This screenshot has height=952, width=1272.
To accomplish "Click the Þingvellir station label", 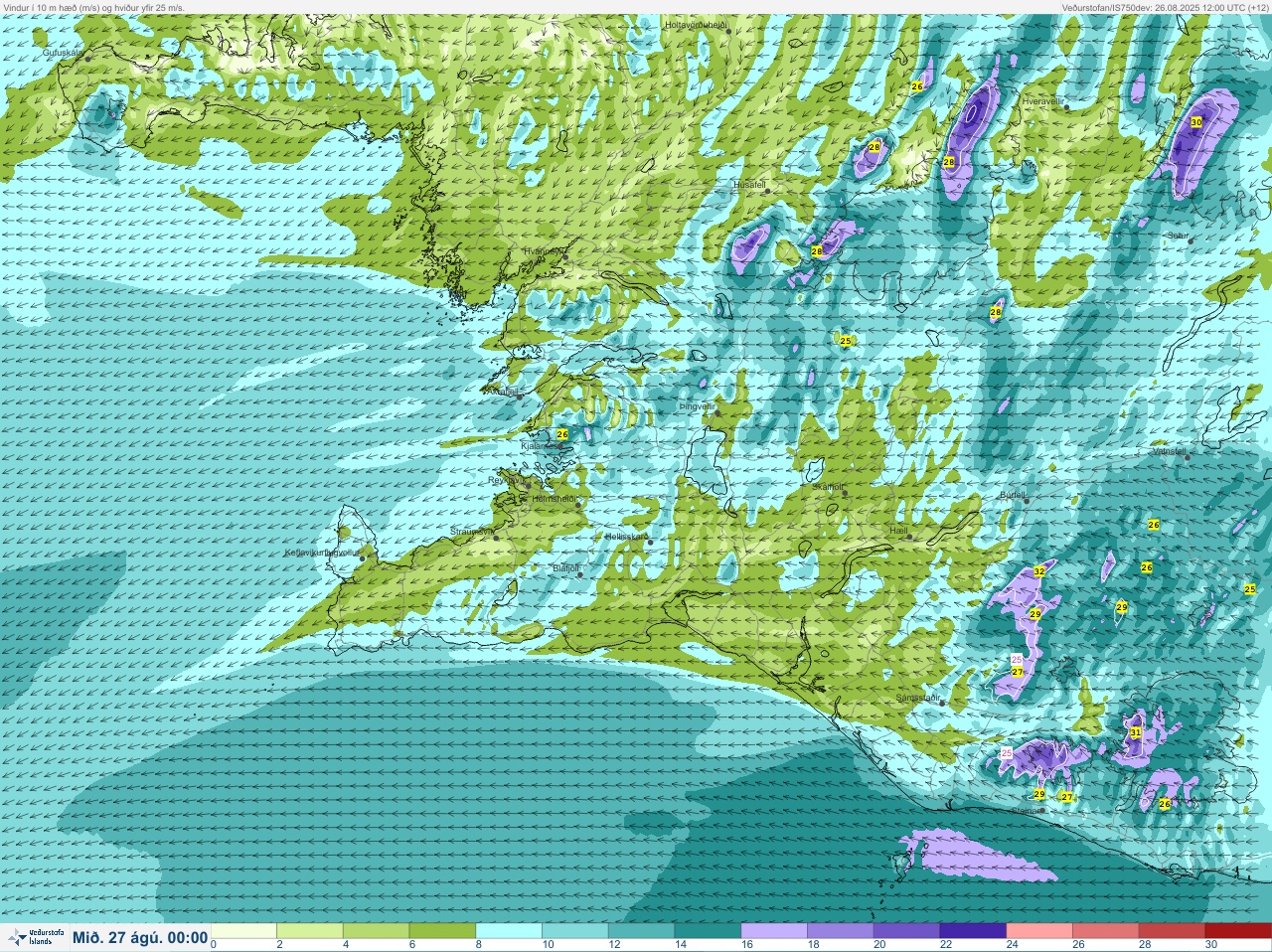I will pyautogui.click(x=697, y=406).
